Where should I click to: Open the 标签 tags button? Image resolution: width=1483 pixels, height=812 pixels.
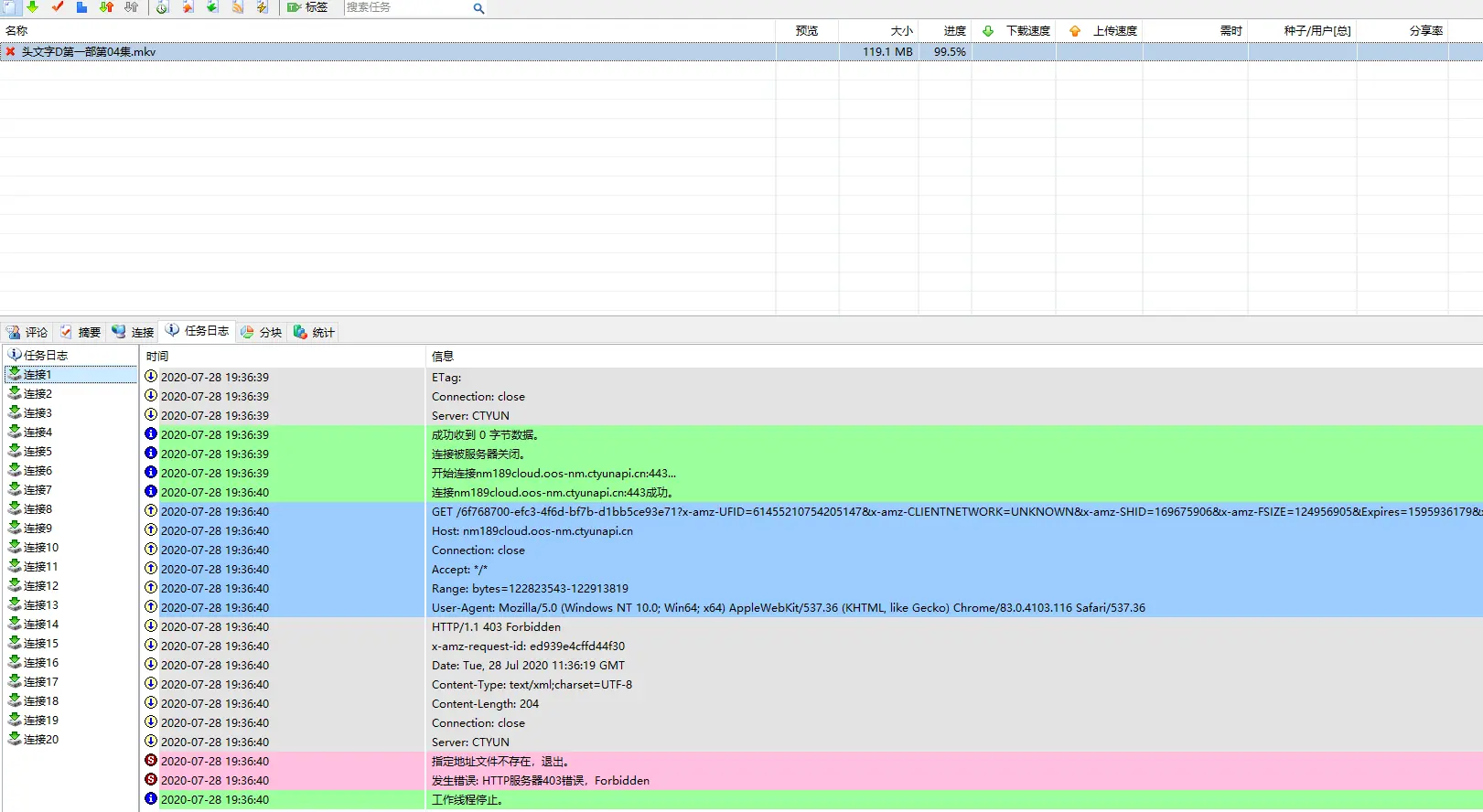[x=307, y=6]
